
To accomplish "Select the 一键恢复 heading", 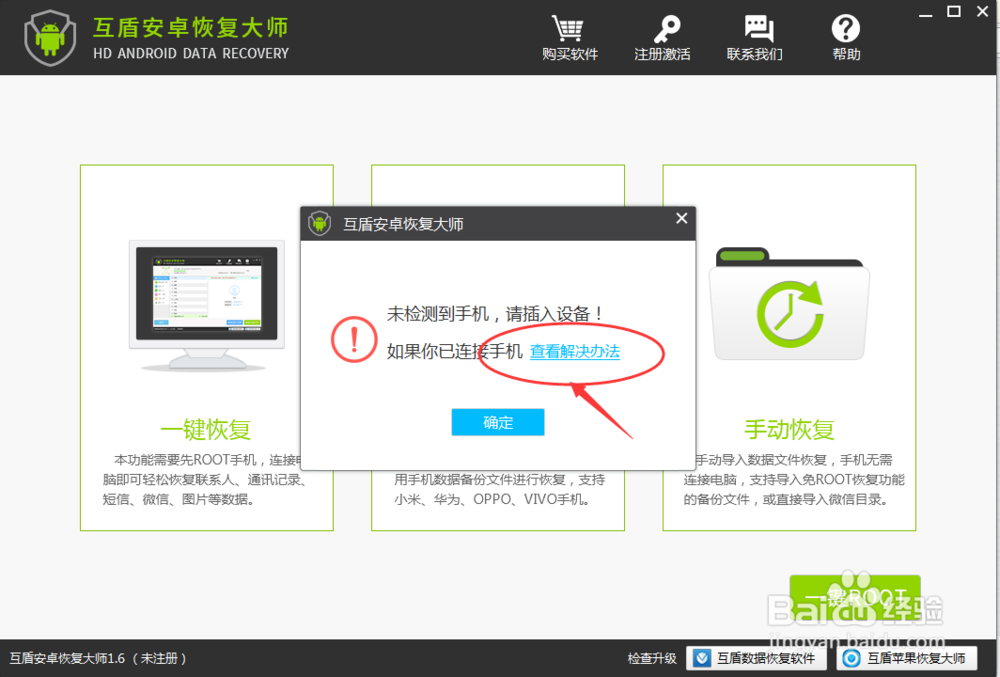I will tap(205, 430).
